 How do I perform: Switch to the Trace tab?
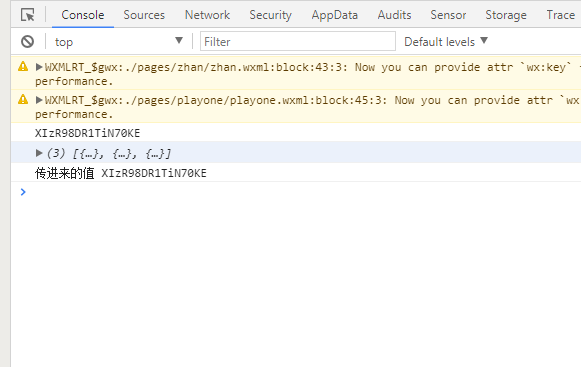tap(560, 15)
